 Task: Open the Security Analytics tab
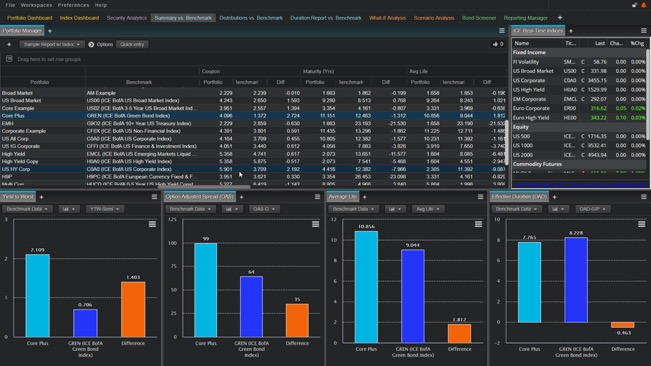point(127,18)
